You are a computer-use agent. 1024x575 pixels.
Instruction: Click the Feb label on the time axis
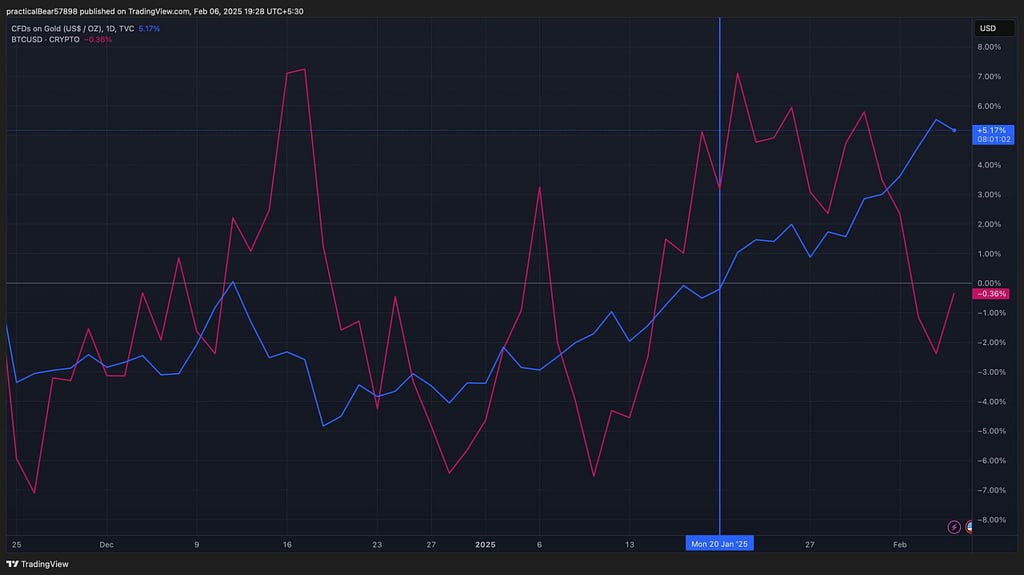(900, 545)
